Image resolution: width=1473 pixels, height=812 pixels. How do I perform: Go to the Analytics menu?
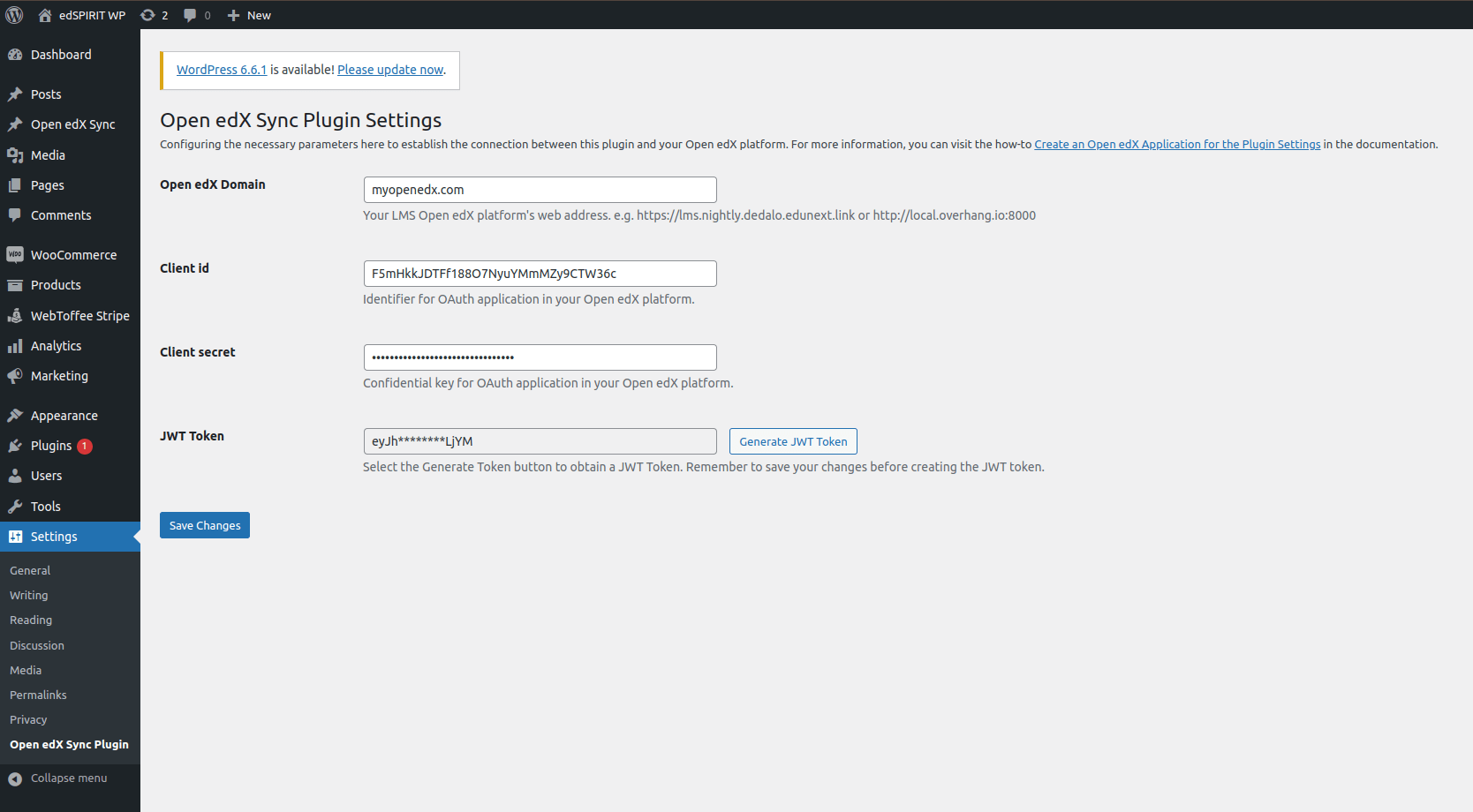point(70,346)
